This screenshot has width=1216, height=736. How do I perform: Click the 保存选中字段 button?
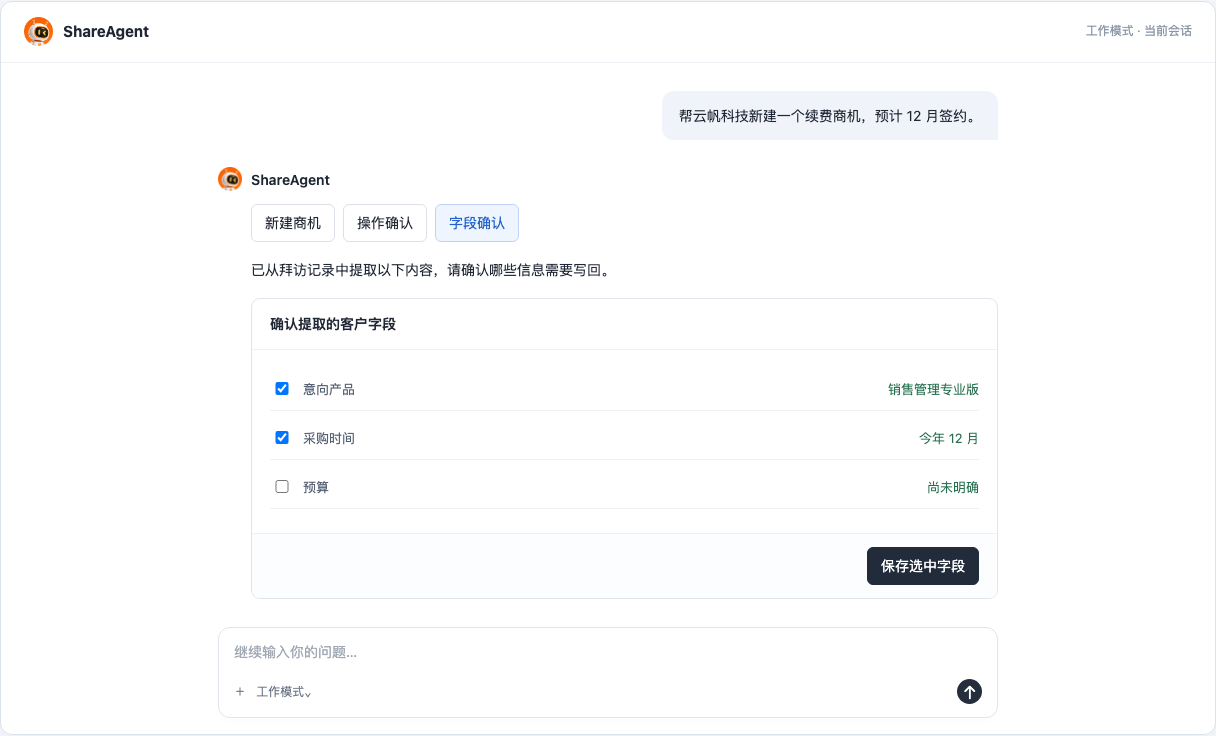[923, 566]
